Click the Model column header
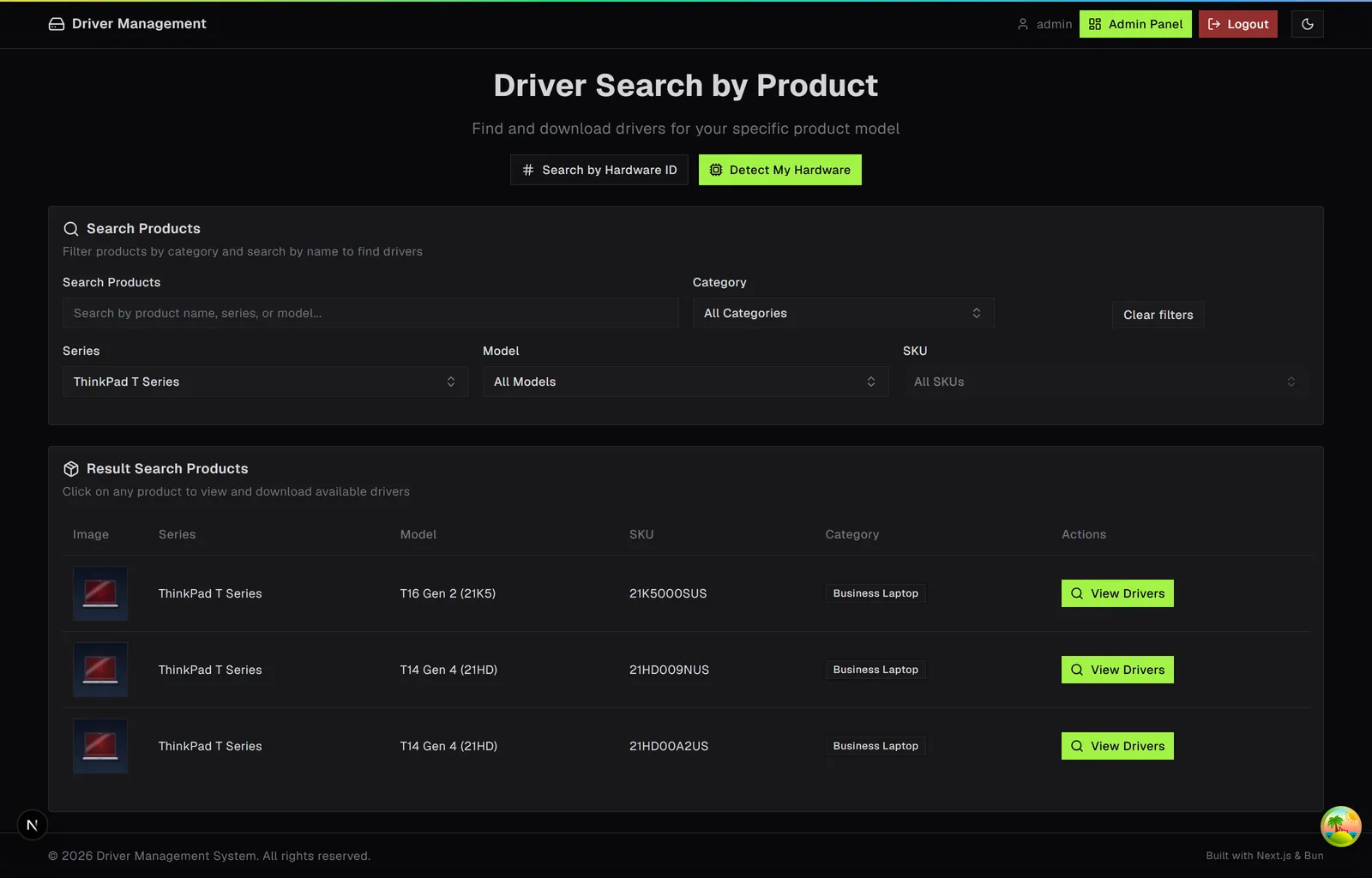1372x878 pixels. click(x=418, y=534)
